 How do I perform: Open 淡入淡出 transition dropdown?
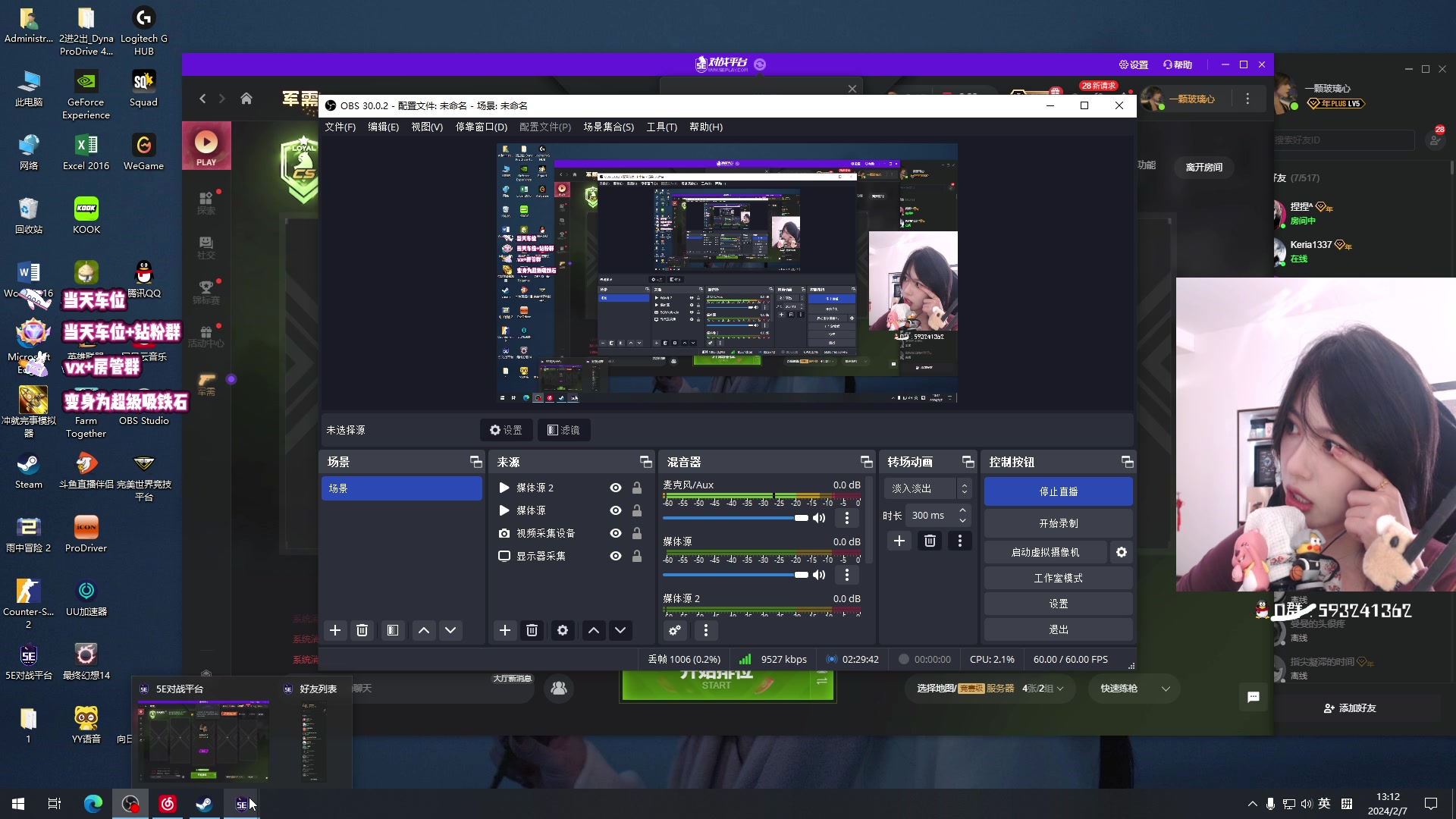(927, 488)
